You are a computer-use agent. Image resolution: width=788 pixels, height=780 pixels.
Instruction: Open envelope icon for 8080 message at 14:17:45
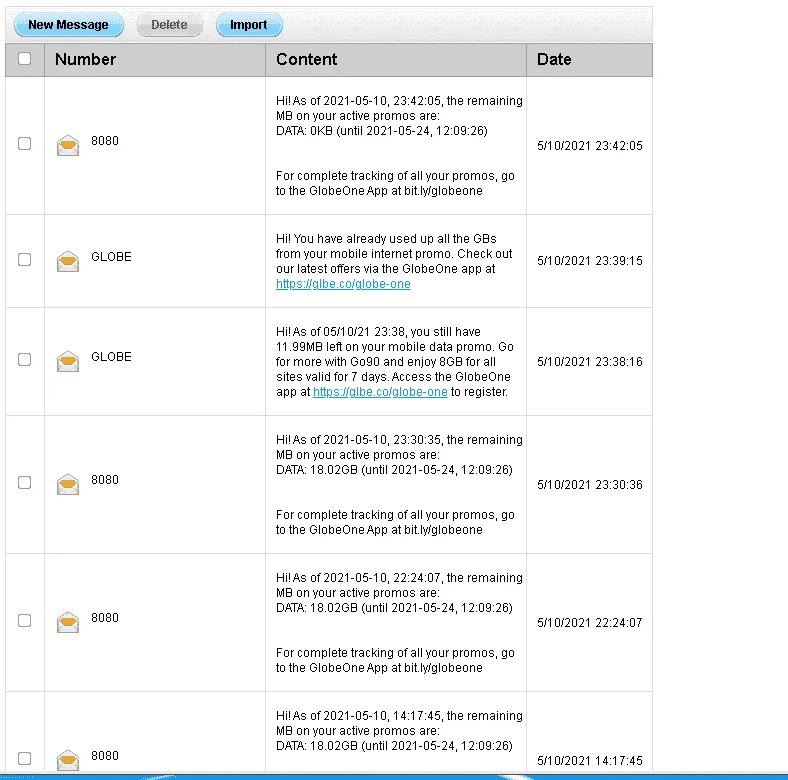(x=68, y=760)
